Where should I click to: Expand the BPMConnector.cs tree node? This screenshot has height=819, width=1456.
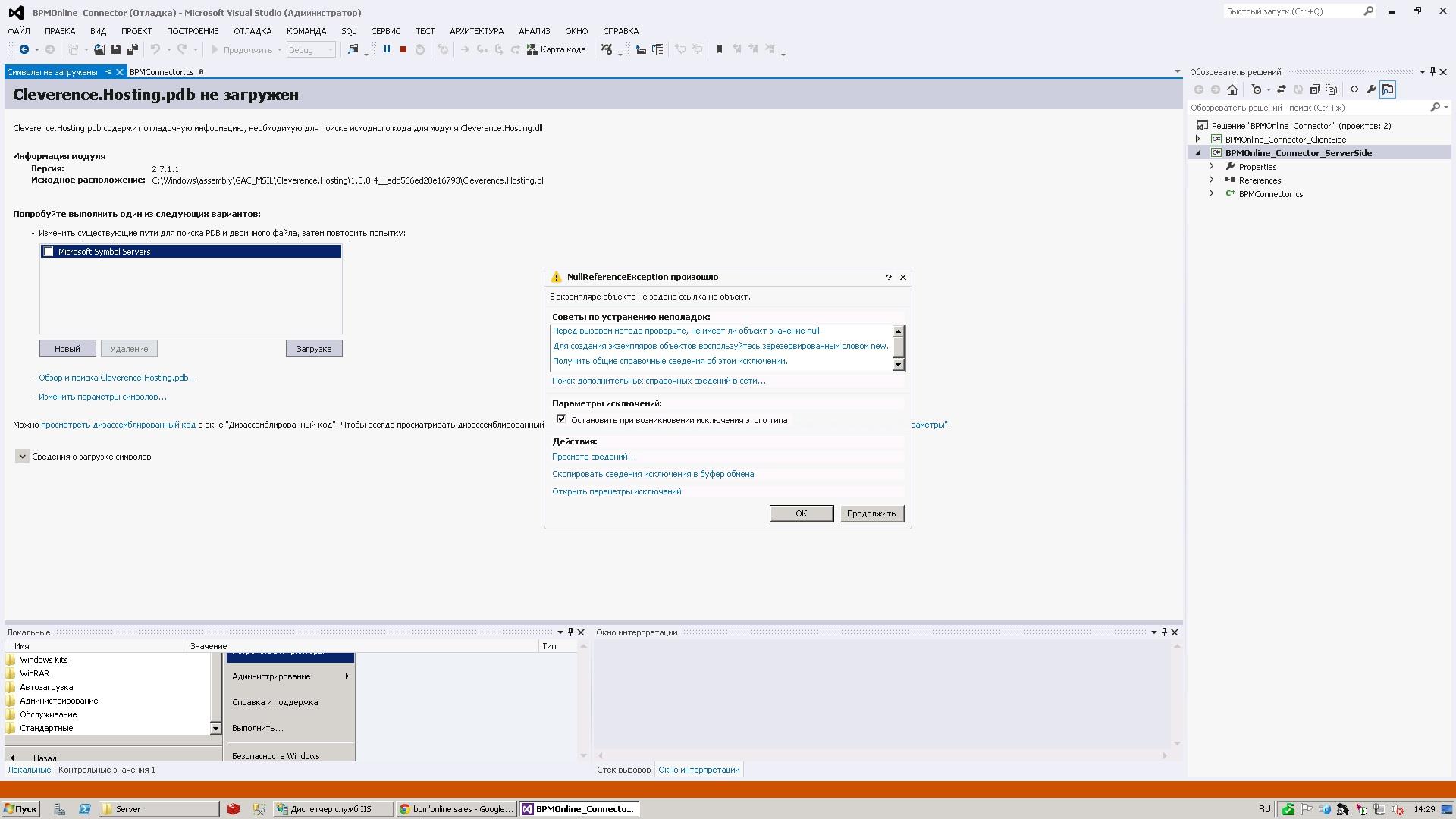[x=1212, y=194]
